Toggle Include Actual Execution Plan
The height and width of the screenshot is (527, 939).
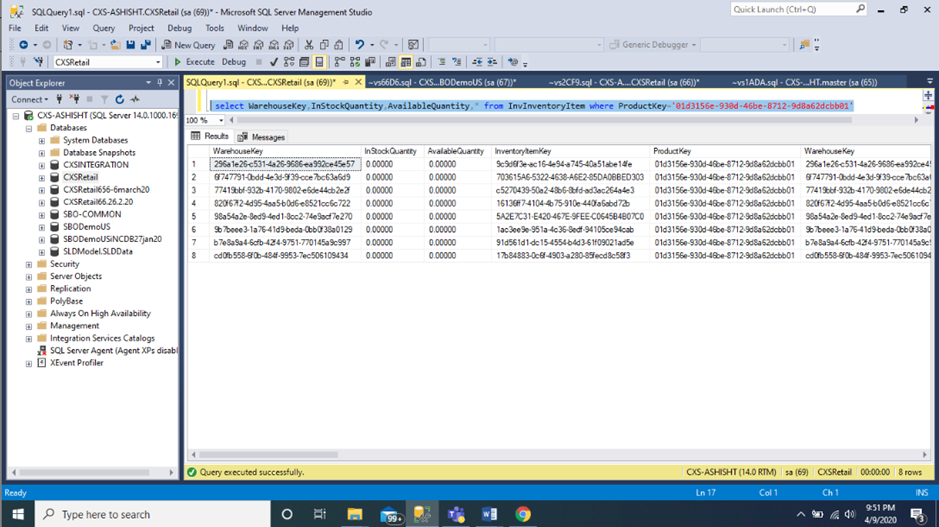click(340, 62)
